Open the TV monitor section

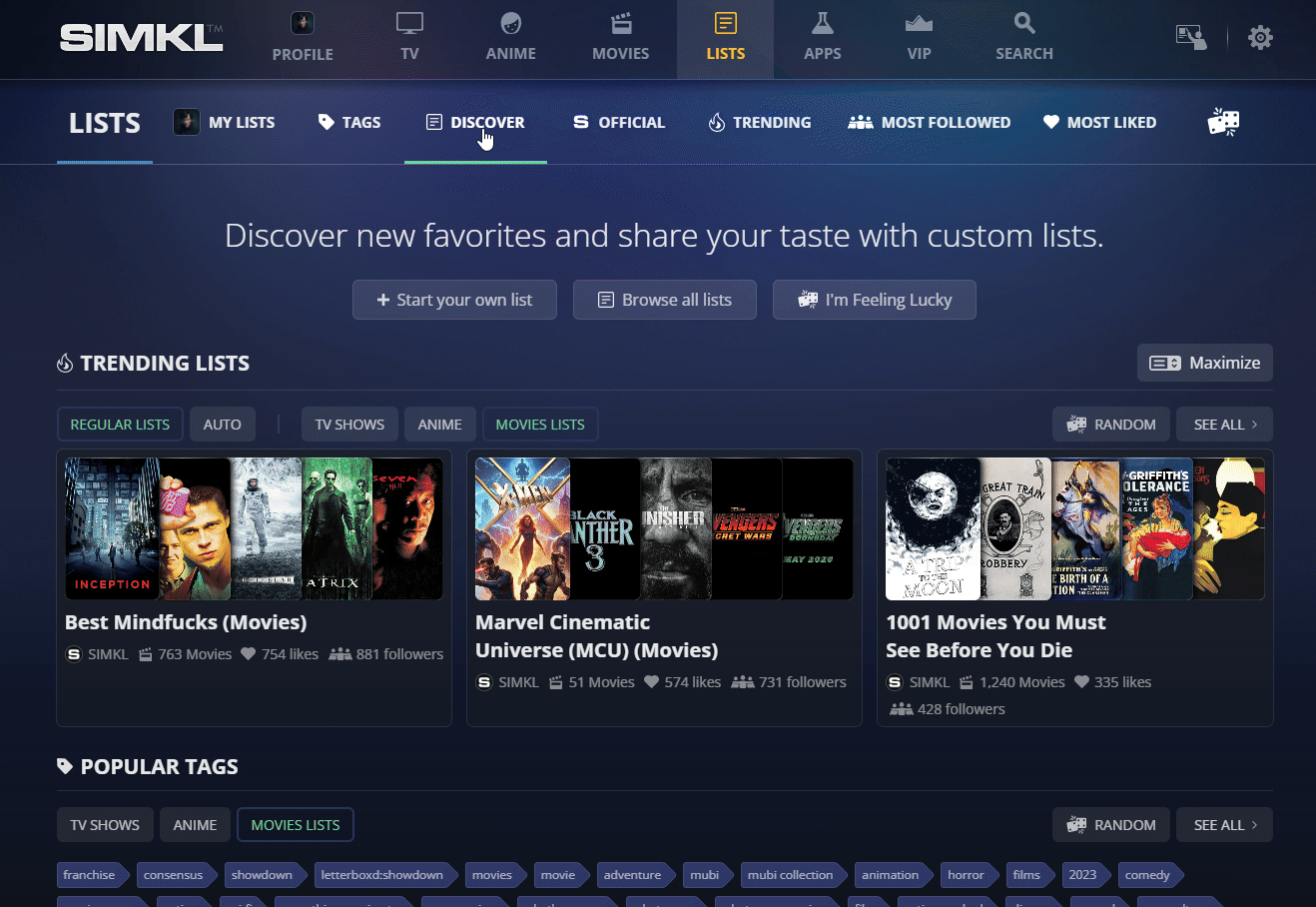409,38
